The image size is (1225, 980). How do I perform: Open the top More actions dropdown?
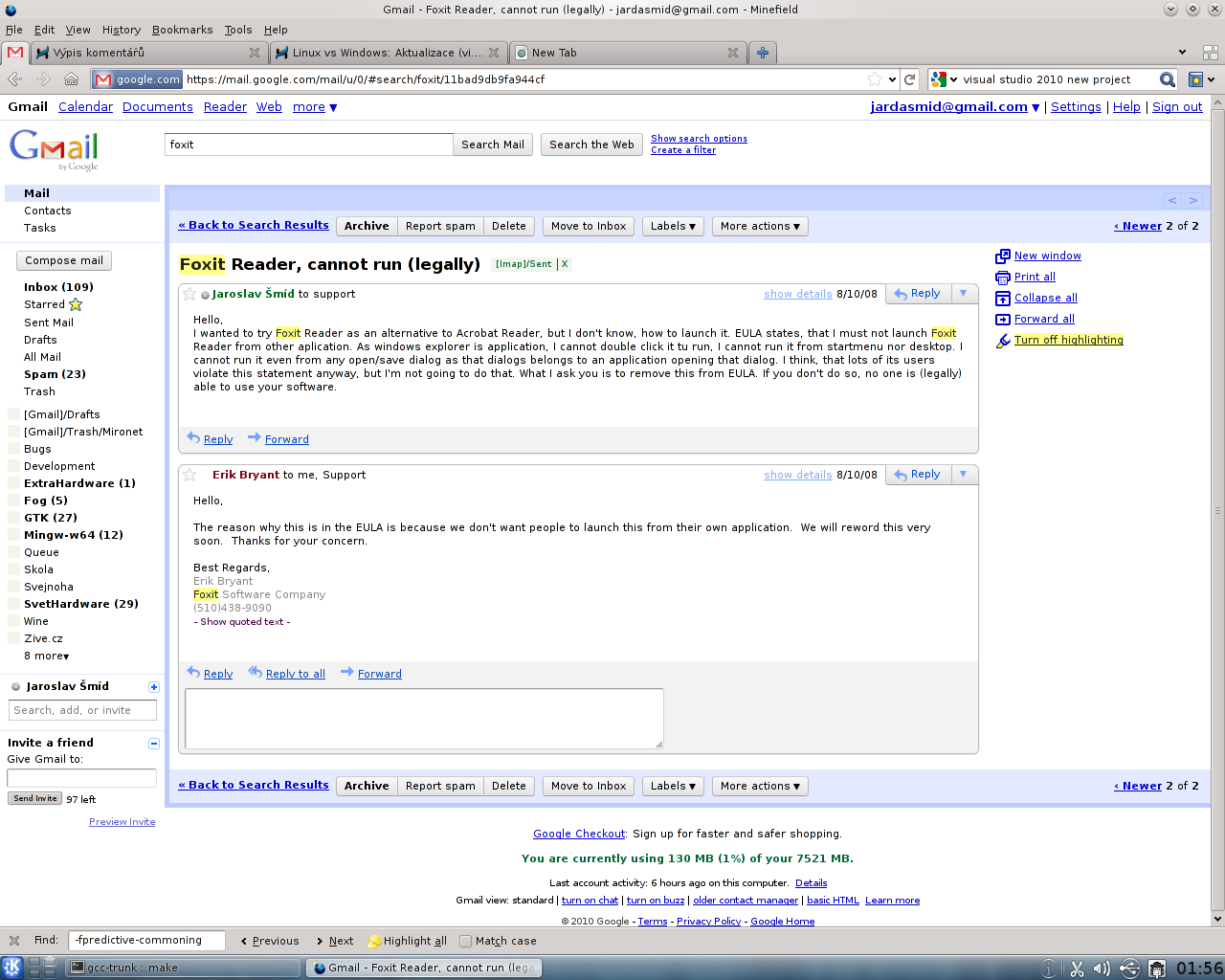(x=760, y=226)
